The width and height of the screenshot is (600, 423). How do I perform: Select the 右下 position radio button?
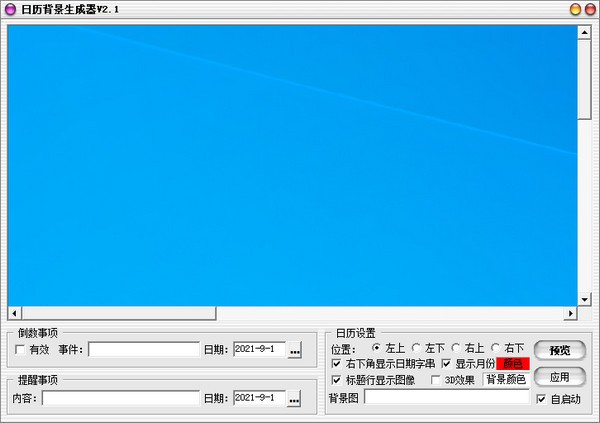[x=495, y=348]
